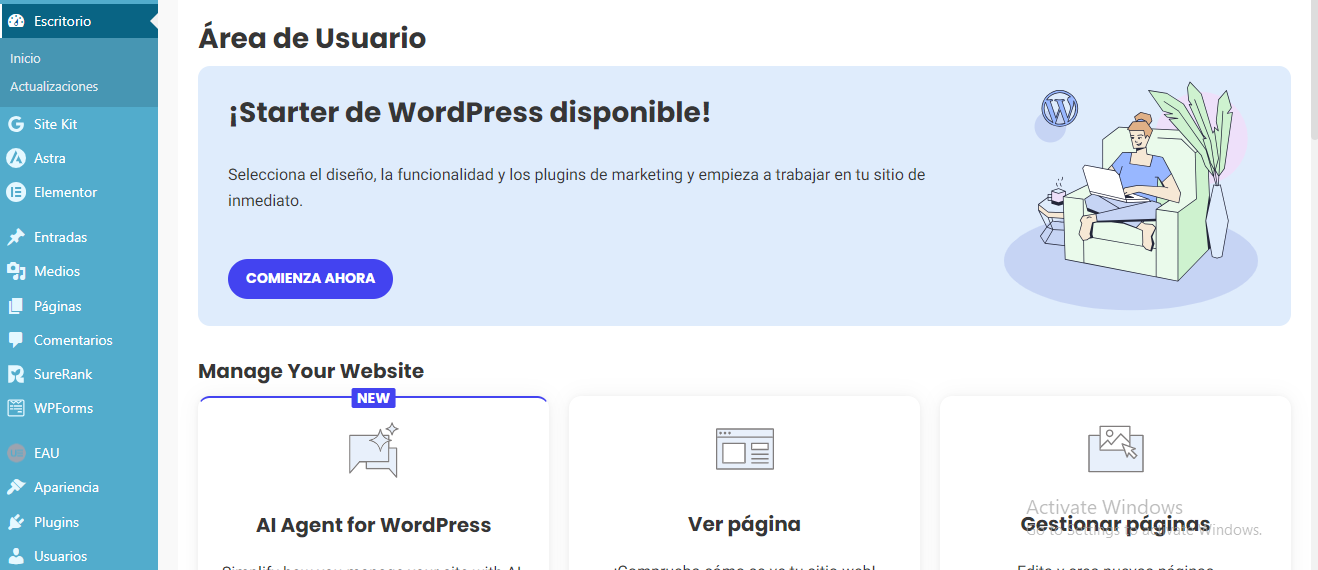Screen dimensions: 1318x570
Task: Open the Medios library menu
Action: coord(79,271)
